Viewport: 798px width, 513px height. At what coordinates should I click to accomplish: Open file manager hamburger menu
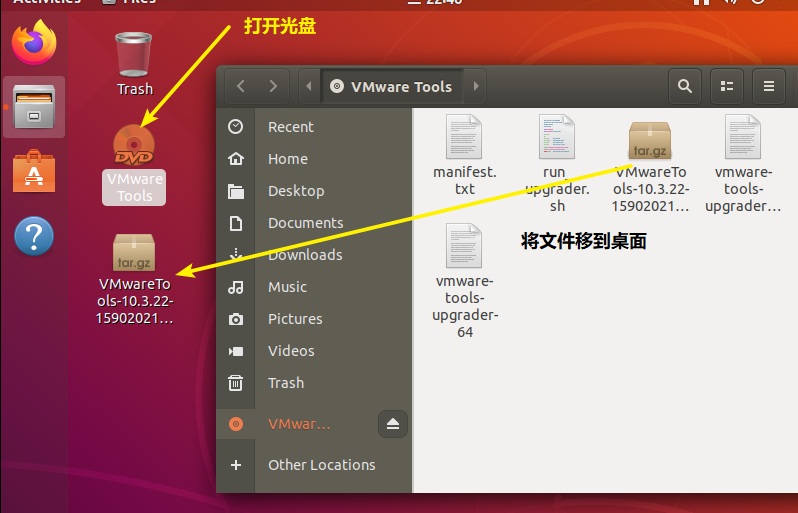(x=768, y=86)
